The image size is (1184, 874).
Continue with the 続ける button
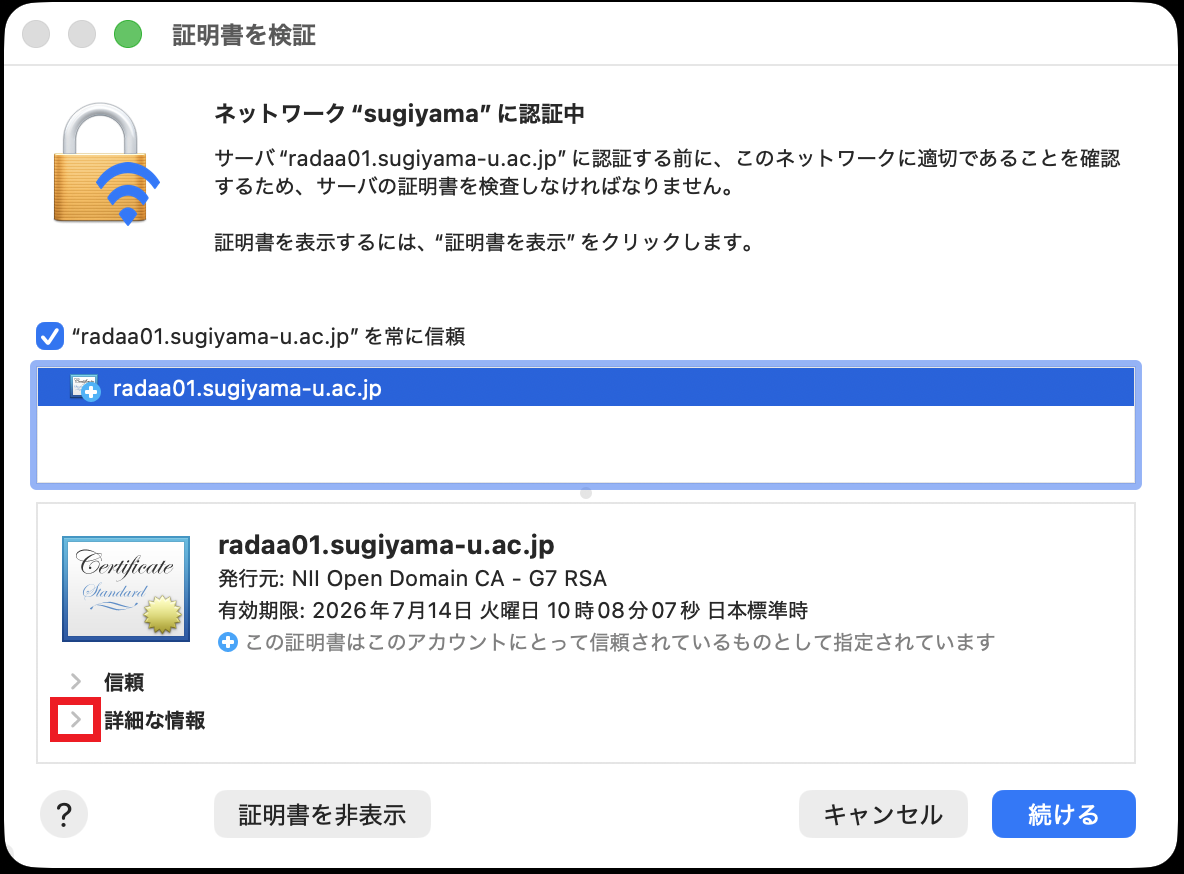click(1063, 814)
